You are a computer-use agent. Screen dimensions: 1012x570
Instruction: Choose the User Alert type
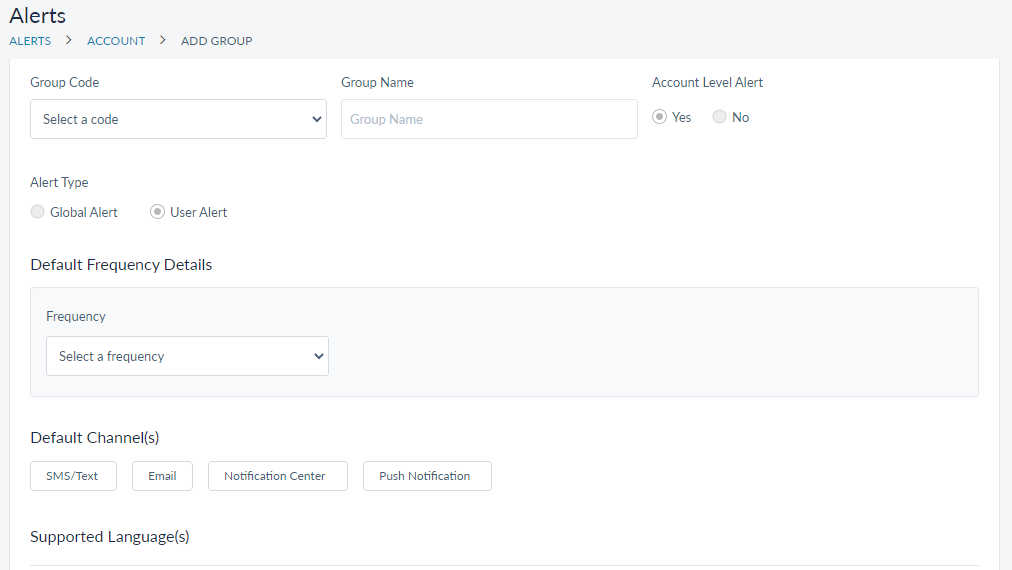click(x=158, y=212)
